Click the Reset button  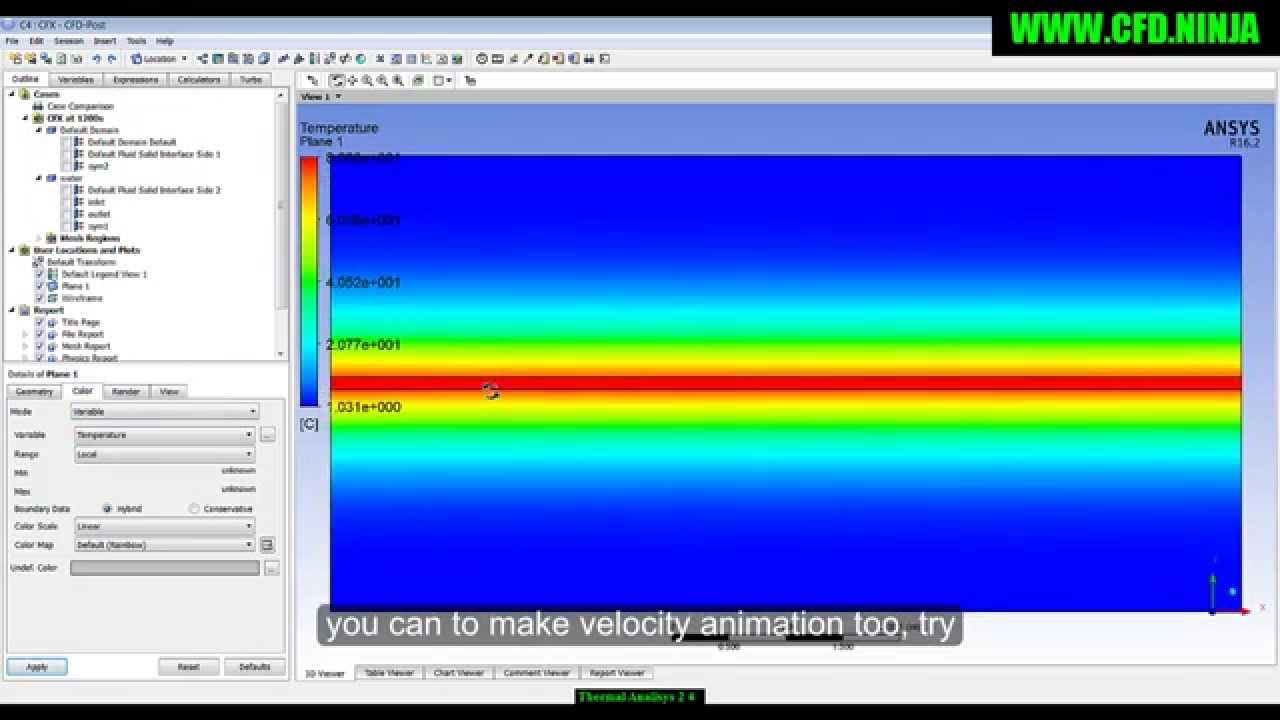(x=188, y=667)
